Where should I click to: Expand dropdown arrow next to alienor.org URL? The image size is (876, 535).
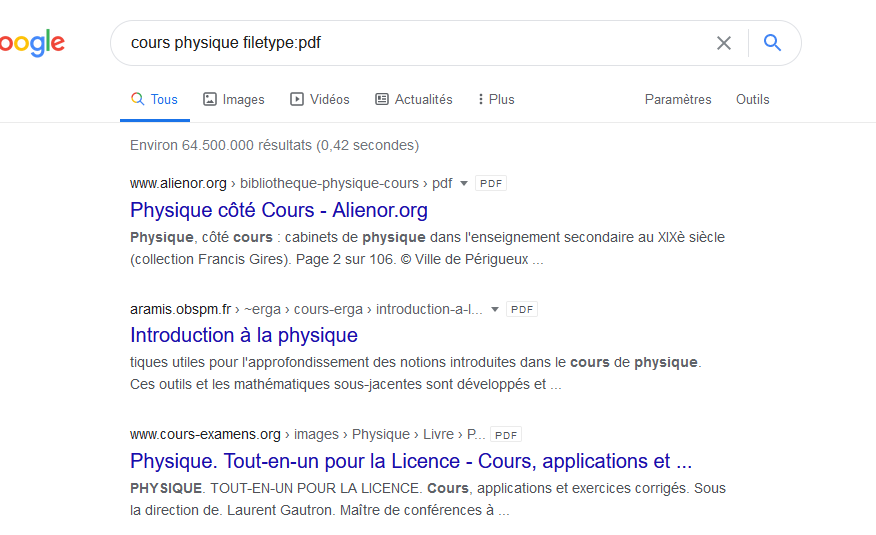coord(464,184)
